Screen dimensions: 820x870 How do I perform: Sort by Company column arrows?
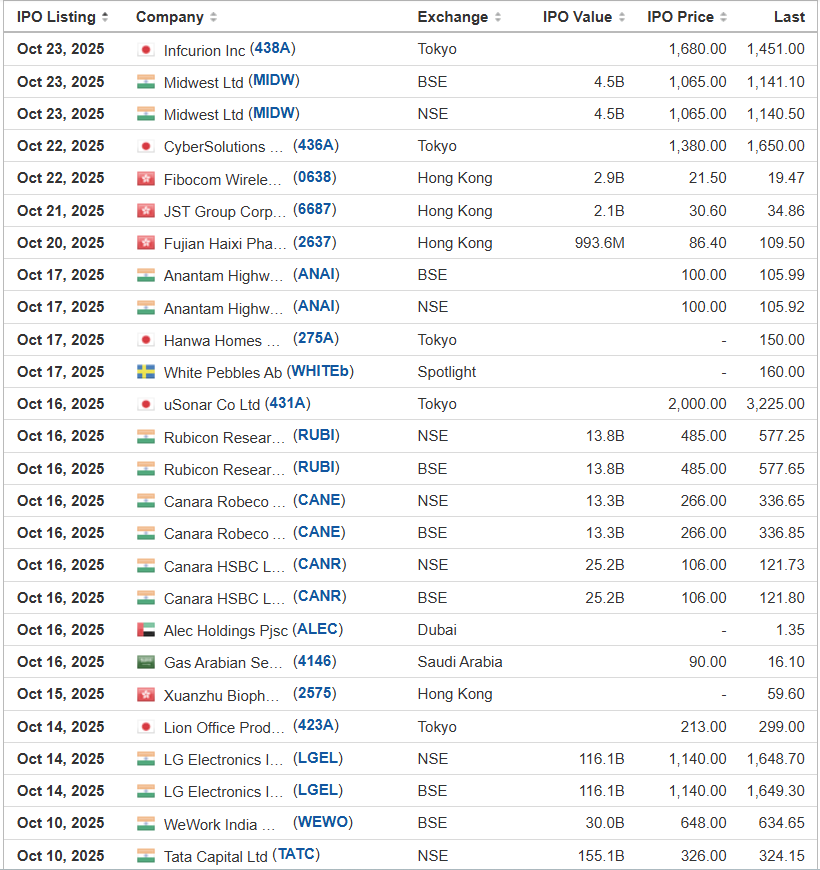pyautogui.click(x=214, y=17)
